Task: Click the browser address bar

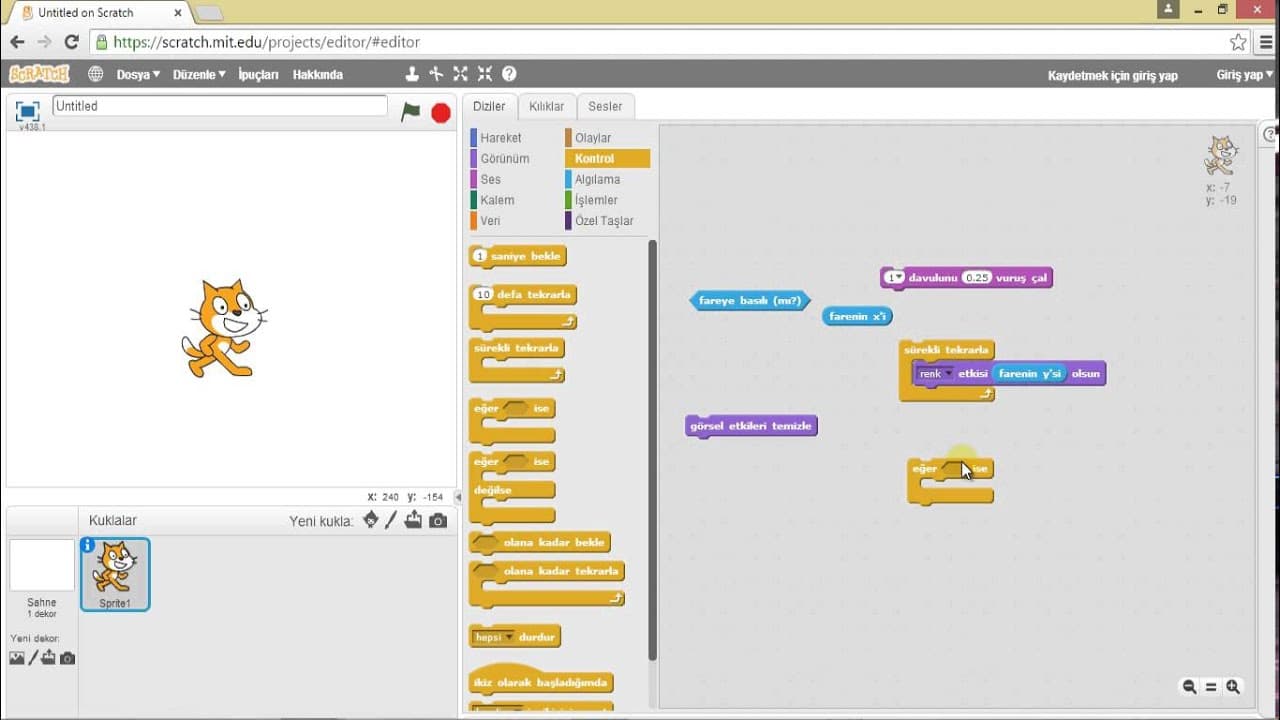Action: pos(657,42)
